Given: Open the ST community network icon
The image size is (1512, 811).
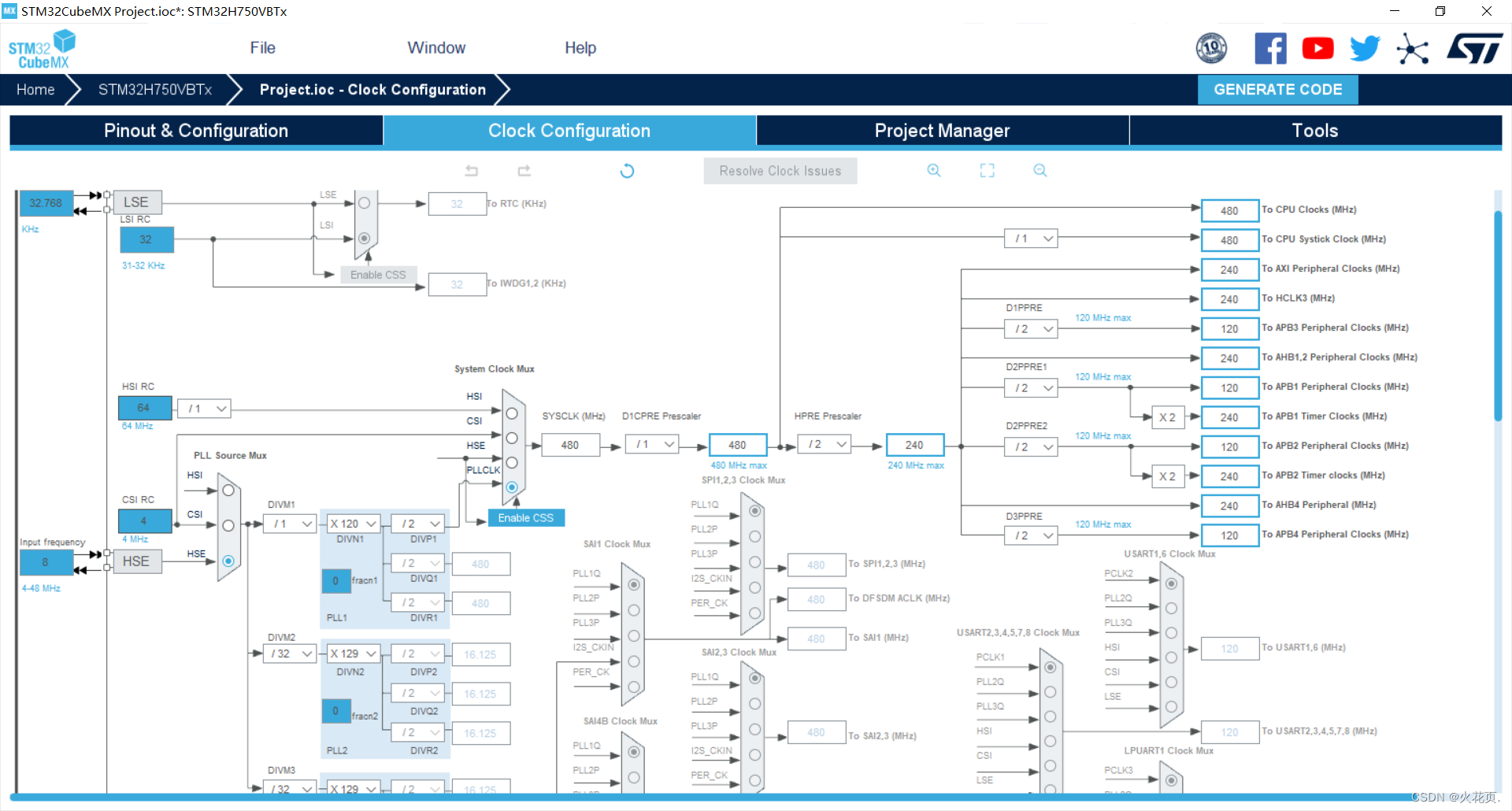Looking at the screenshot, I should [1413, 49].
